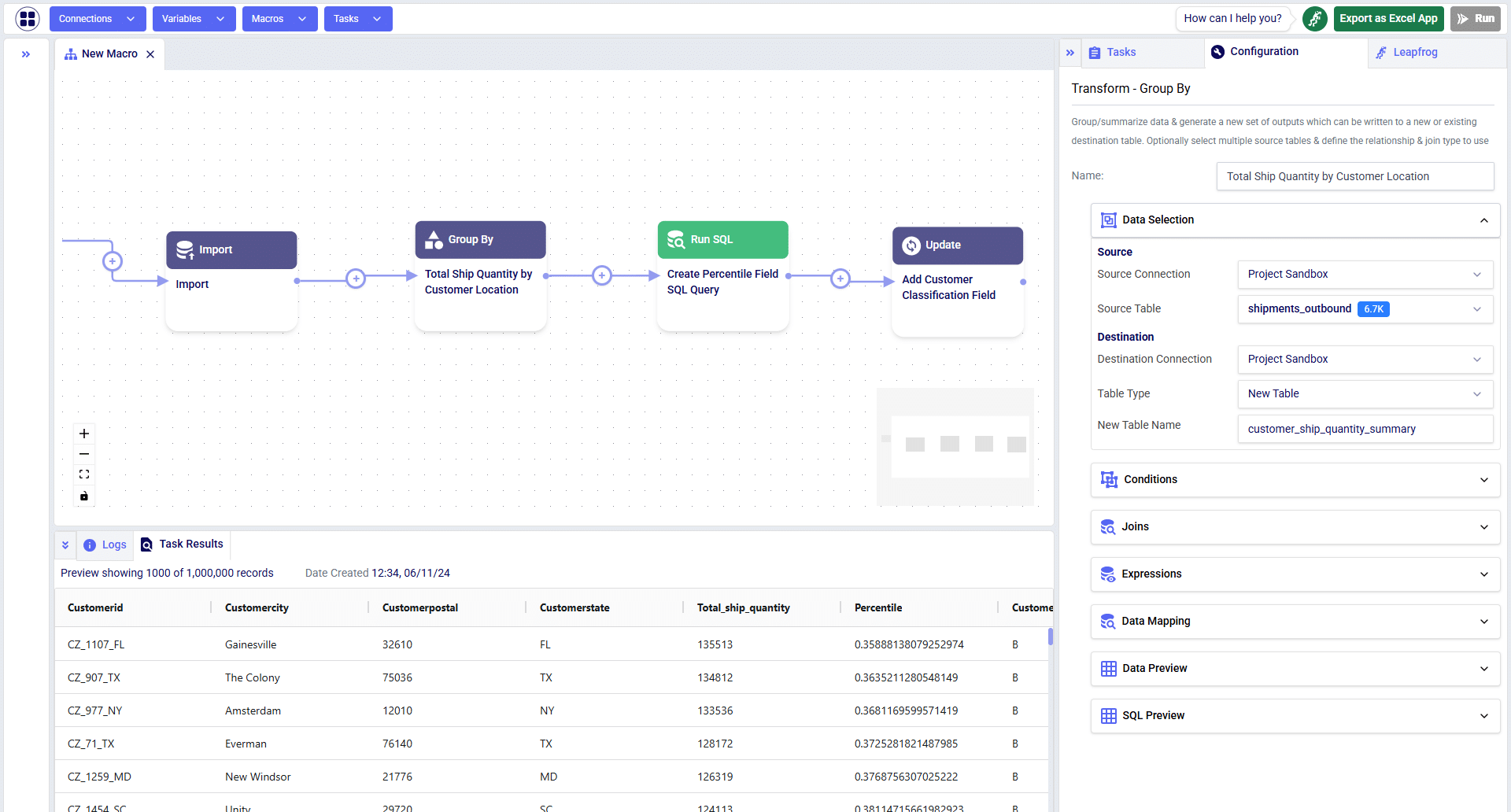Screen dimensions: 1511x812
Task: Open the Variables dropdown menu
Action: coord(194,19)
